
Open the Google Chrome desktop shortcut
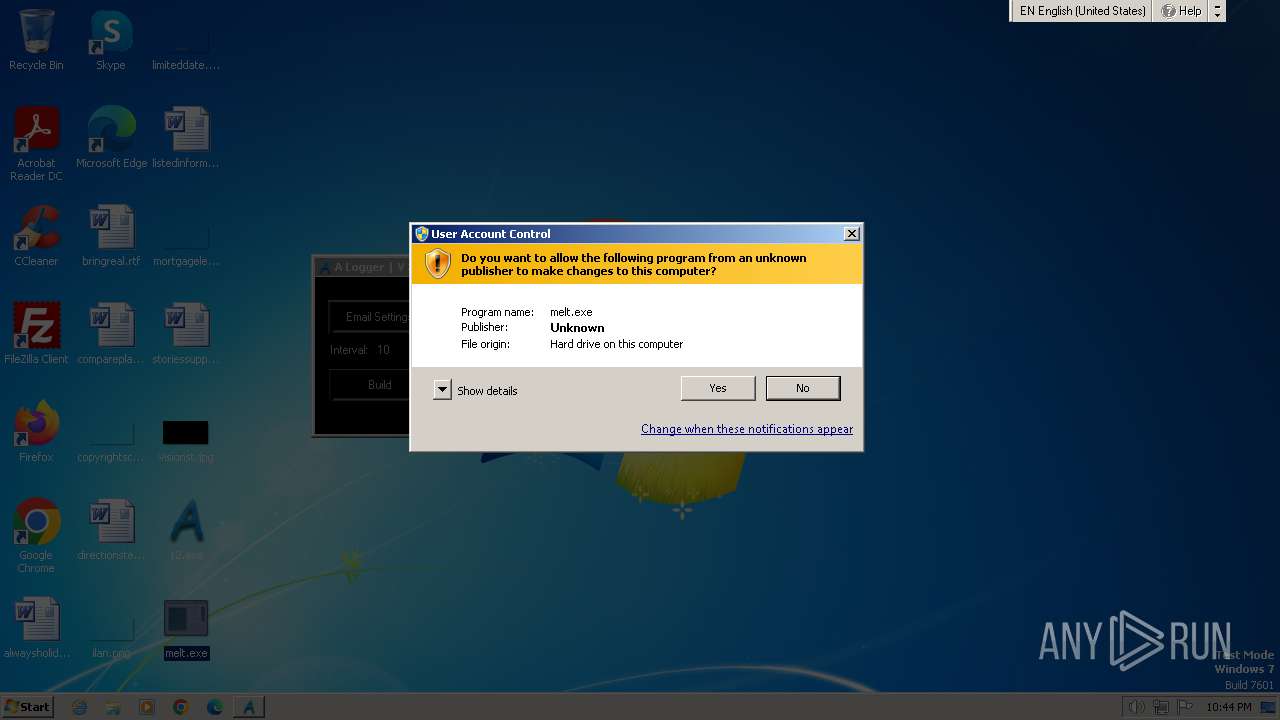pos(36,536)
